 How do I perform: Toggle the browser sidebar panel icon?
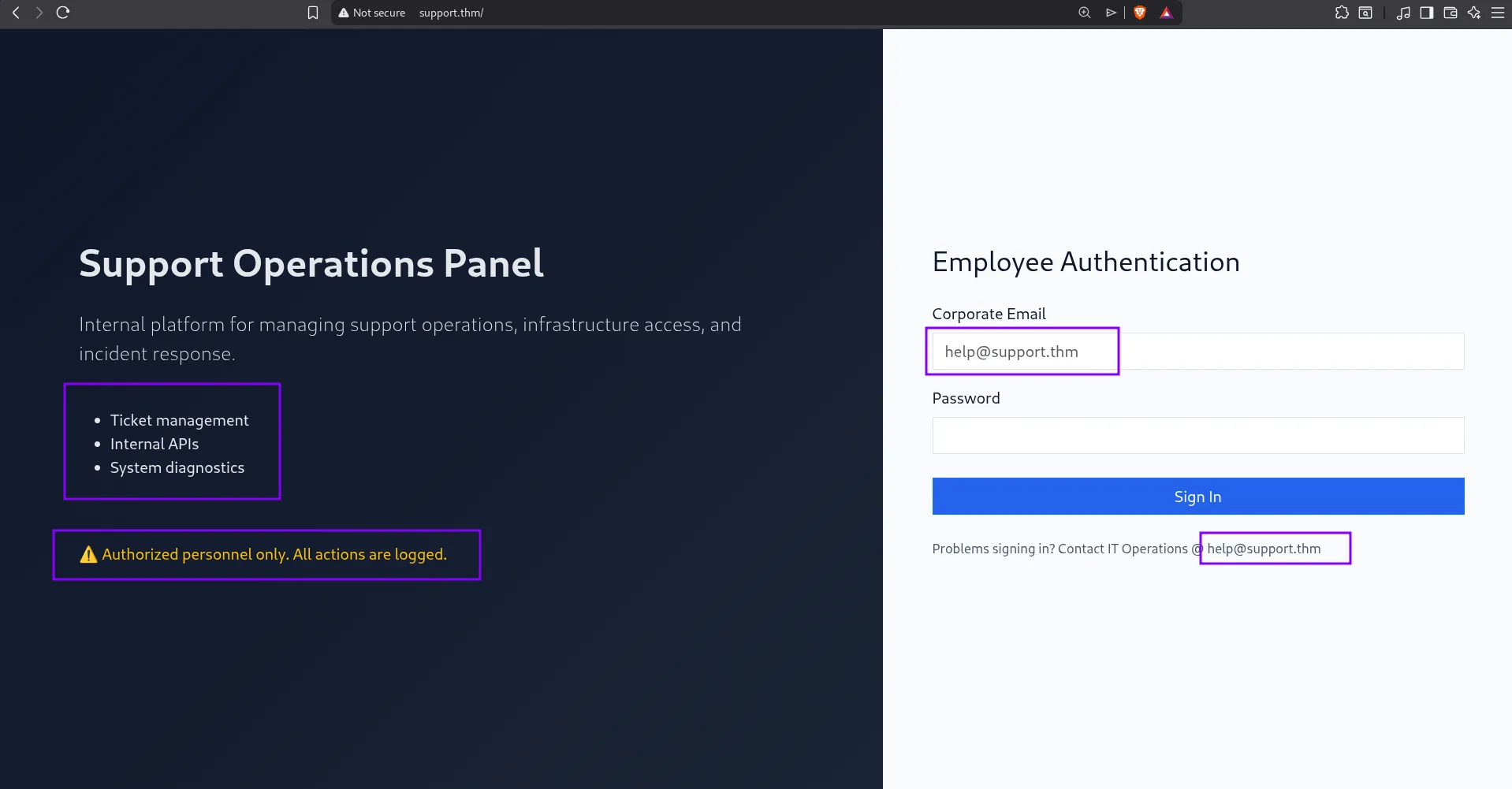pyautogui.click(x=1427, y=13)
